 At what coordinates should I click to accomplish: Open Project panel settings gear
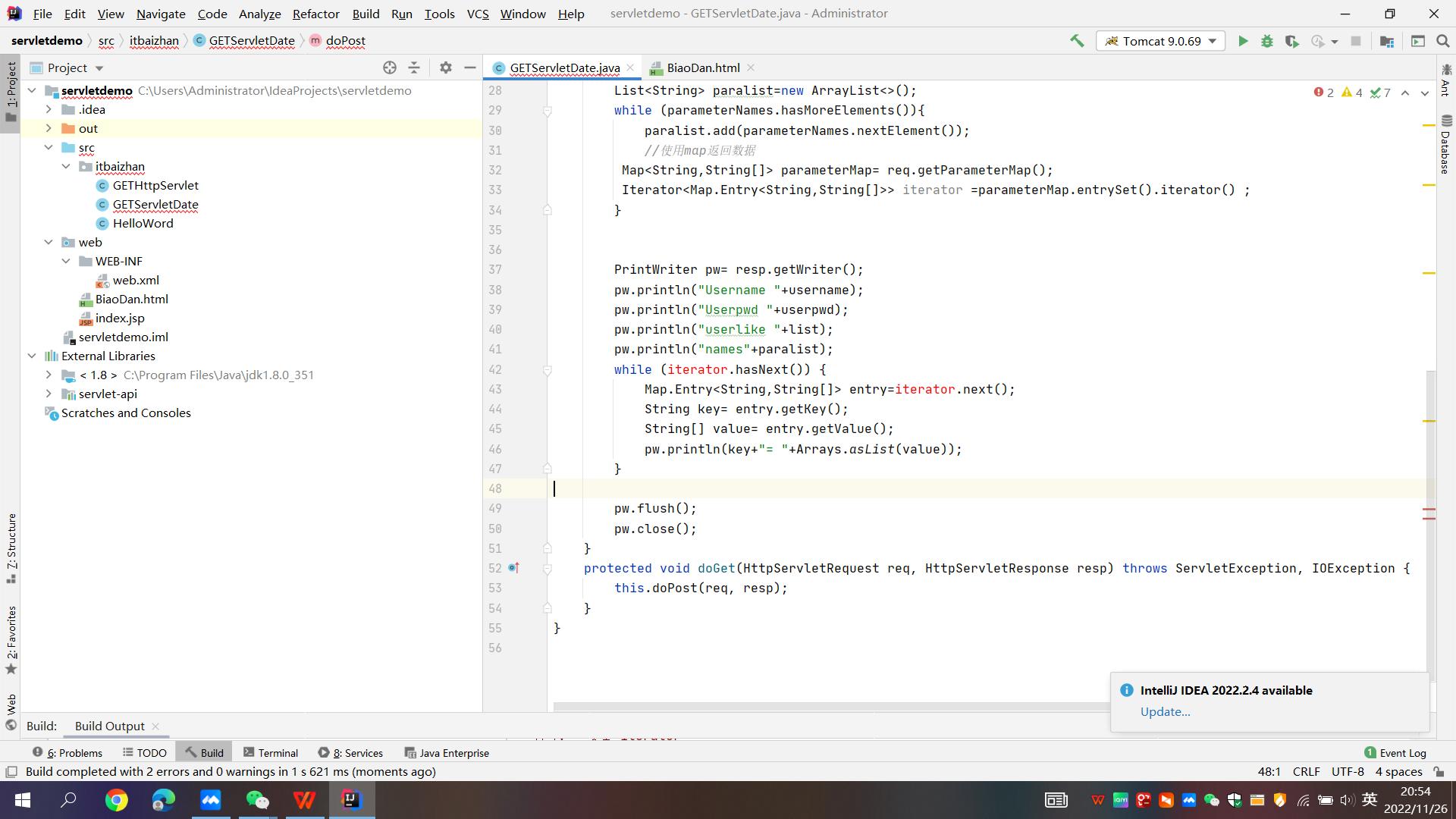(446, 67)
